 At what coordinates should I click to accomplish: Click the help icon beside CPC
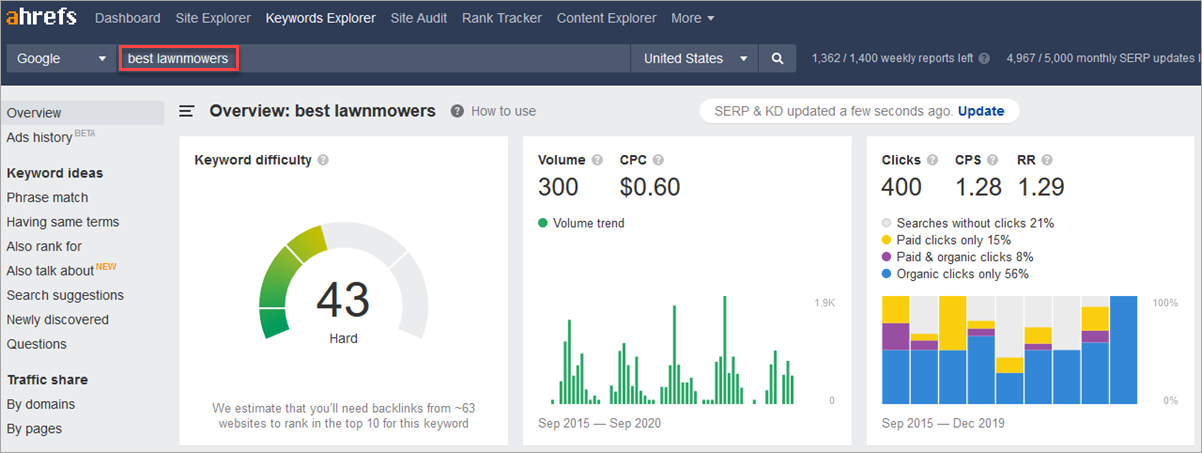658,160
